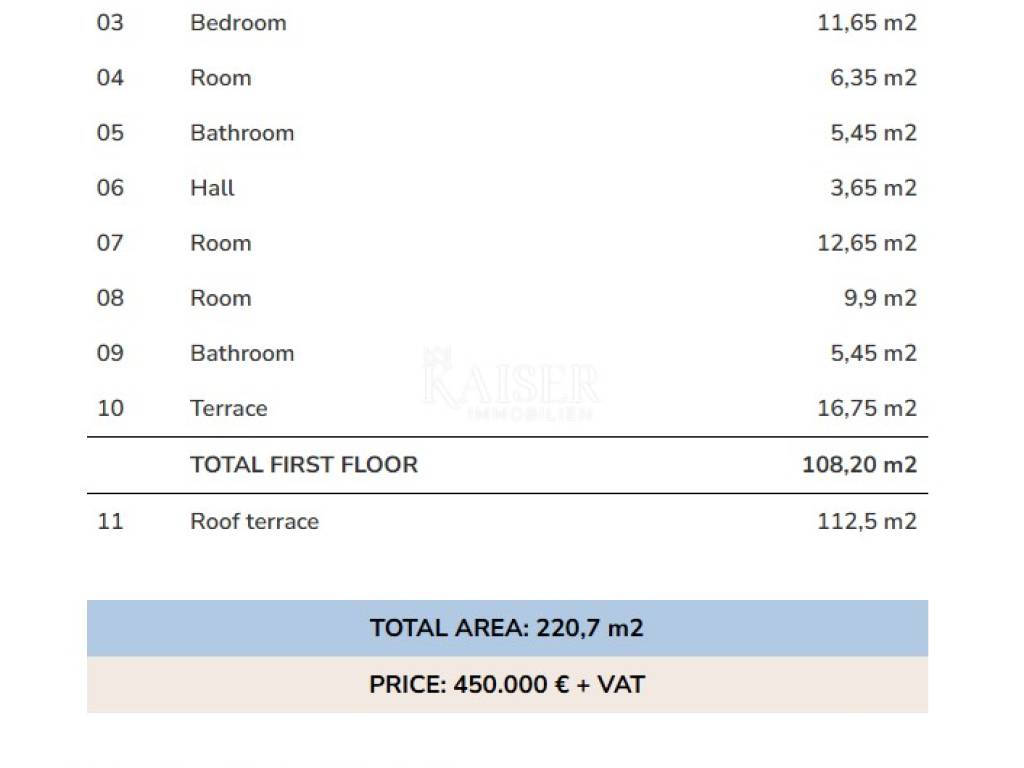Select the Roof terrace label
This screenshot has width=1024, height=768.
coord(254,521)
